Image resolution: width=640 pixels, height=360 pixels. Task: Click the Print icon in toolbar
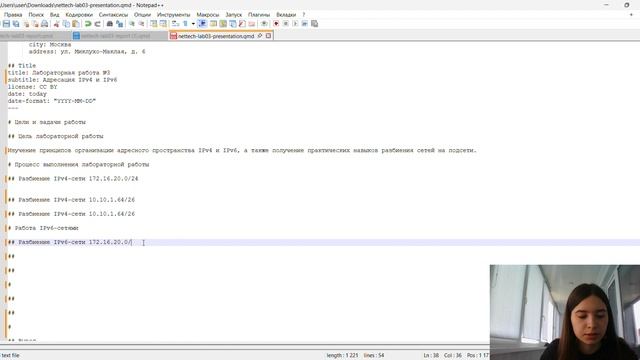(44, 24)
